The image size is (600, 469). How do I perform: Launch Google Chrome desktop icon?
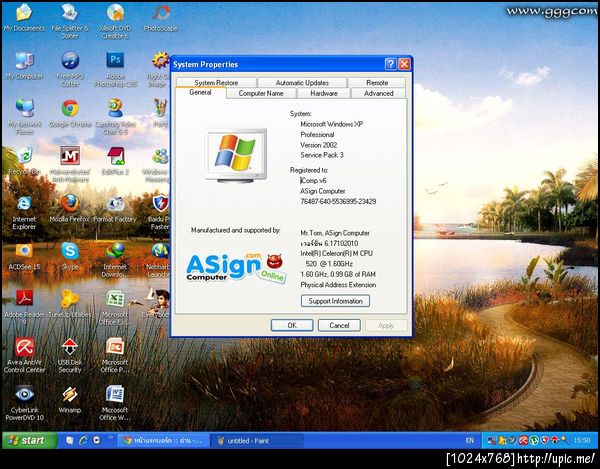pos(70,114)
